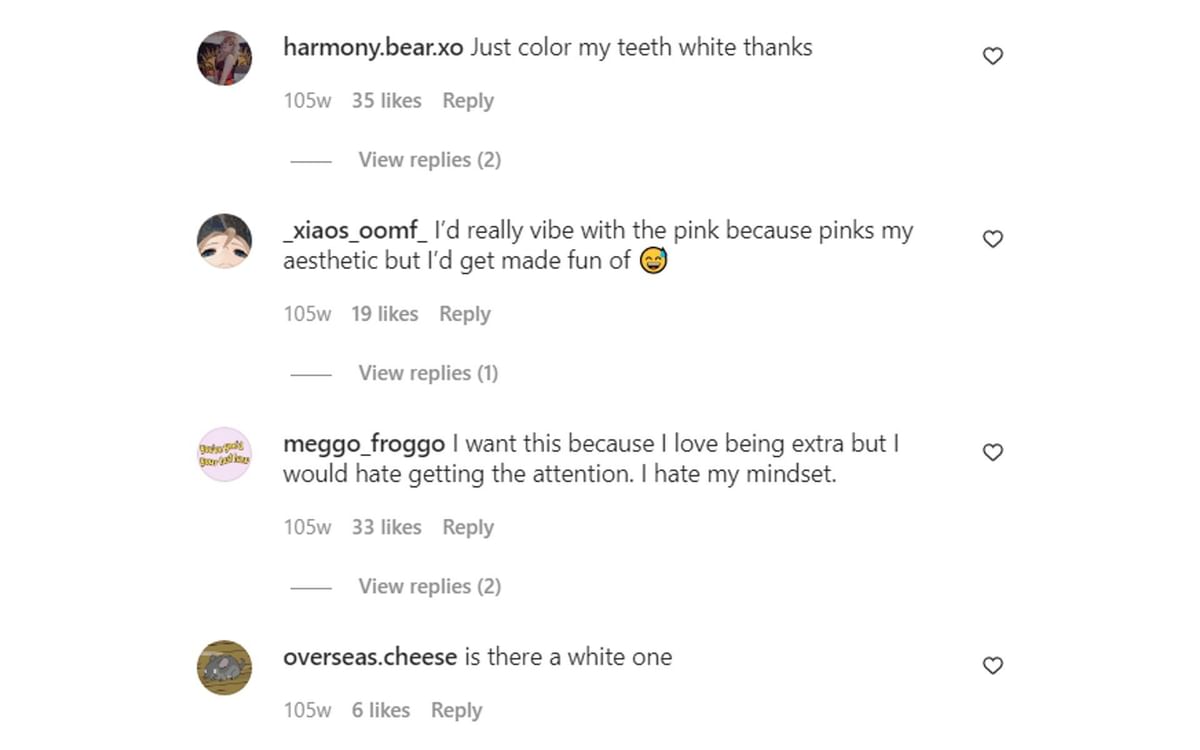View the 2 replies on meggo_froggo's comment
This screenshot has height=750, width=1200.
429,586
